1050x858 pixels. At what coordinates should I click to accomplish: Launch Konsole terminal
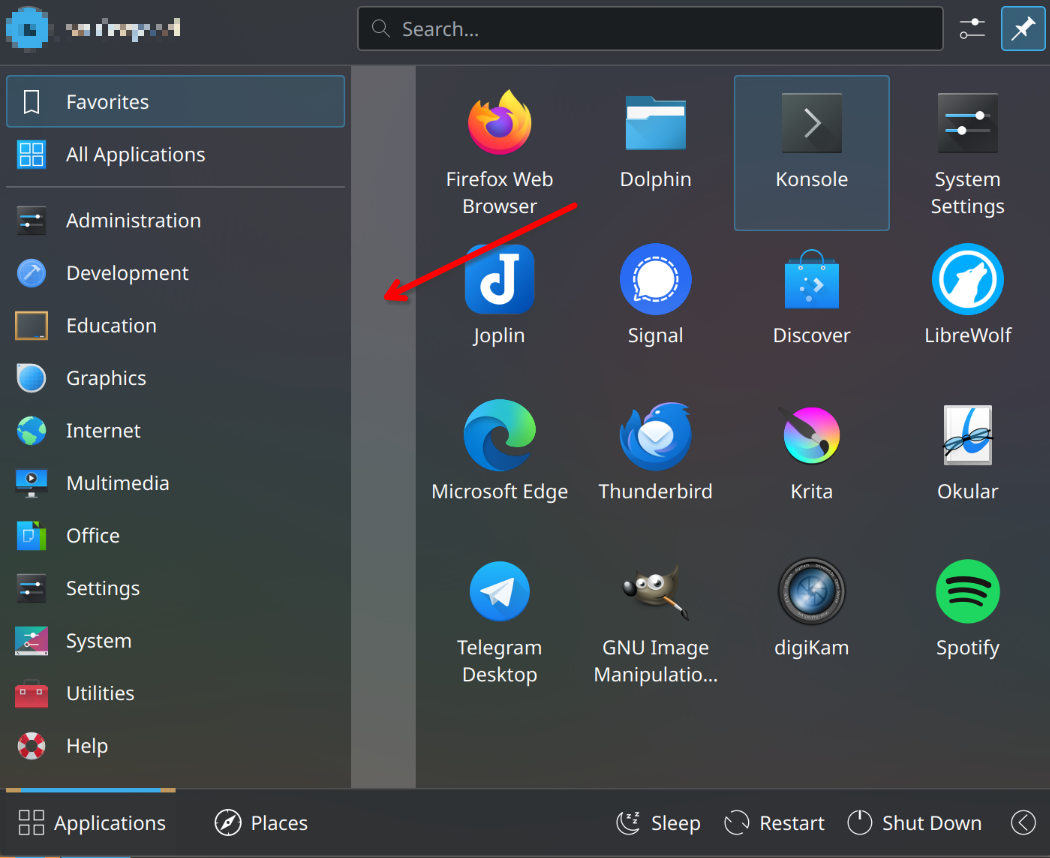coord(812,153)
